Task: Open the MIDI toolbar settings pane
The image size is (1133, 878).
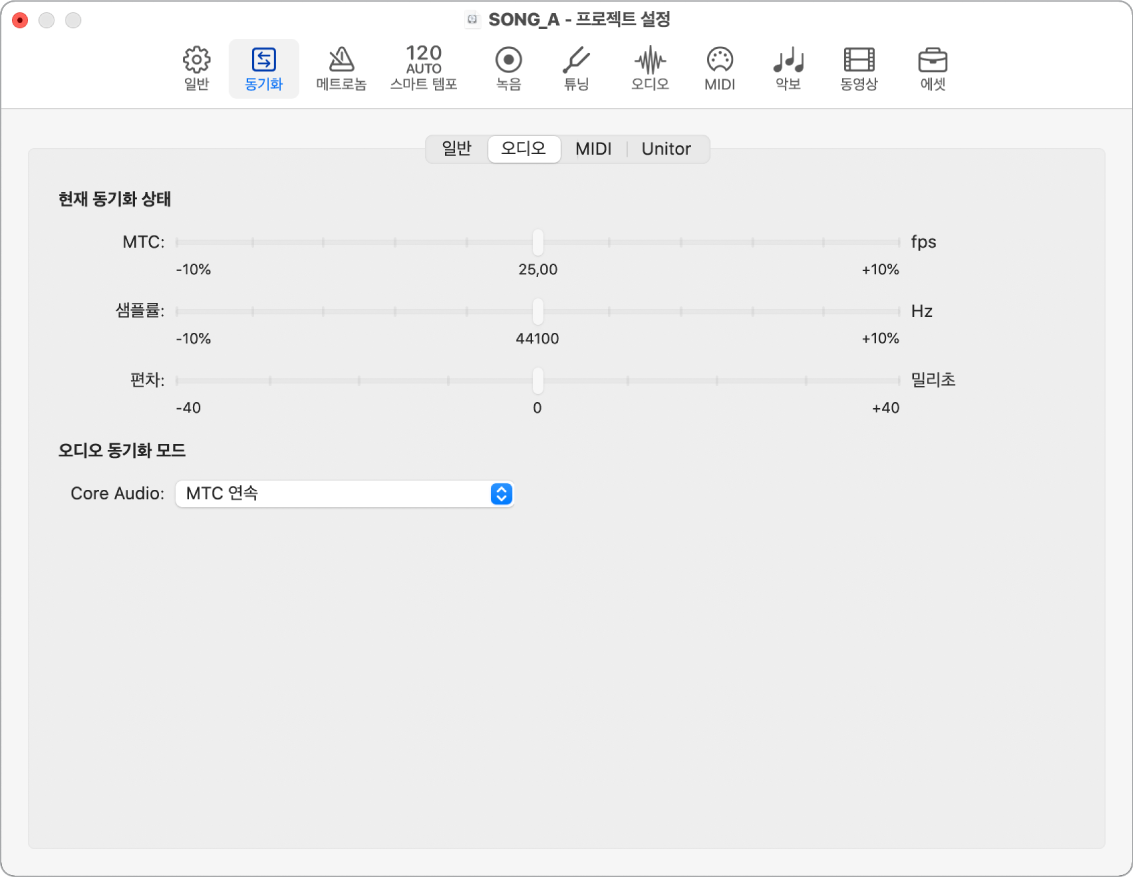Action: 720,69
